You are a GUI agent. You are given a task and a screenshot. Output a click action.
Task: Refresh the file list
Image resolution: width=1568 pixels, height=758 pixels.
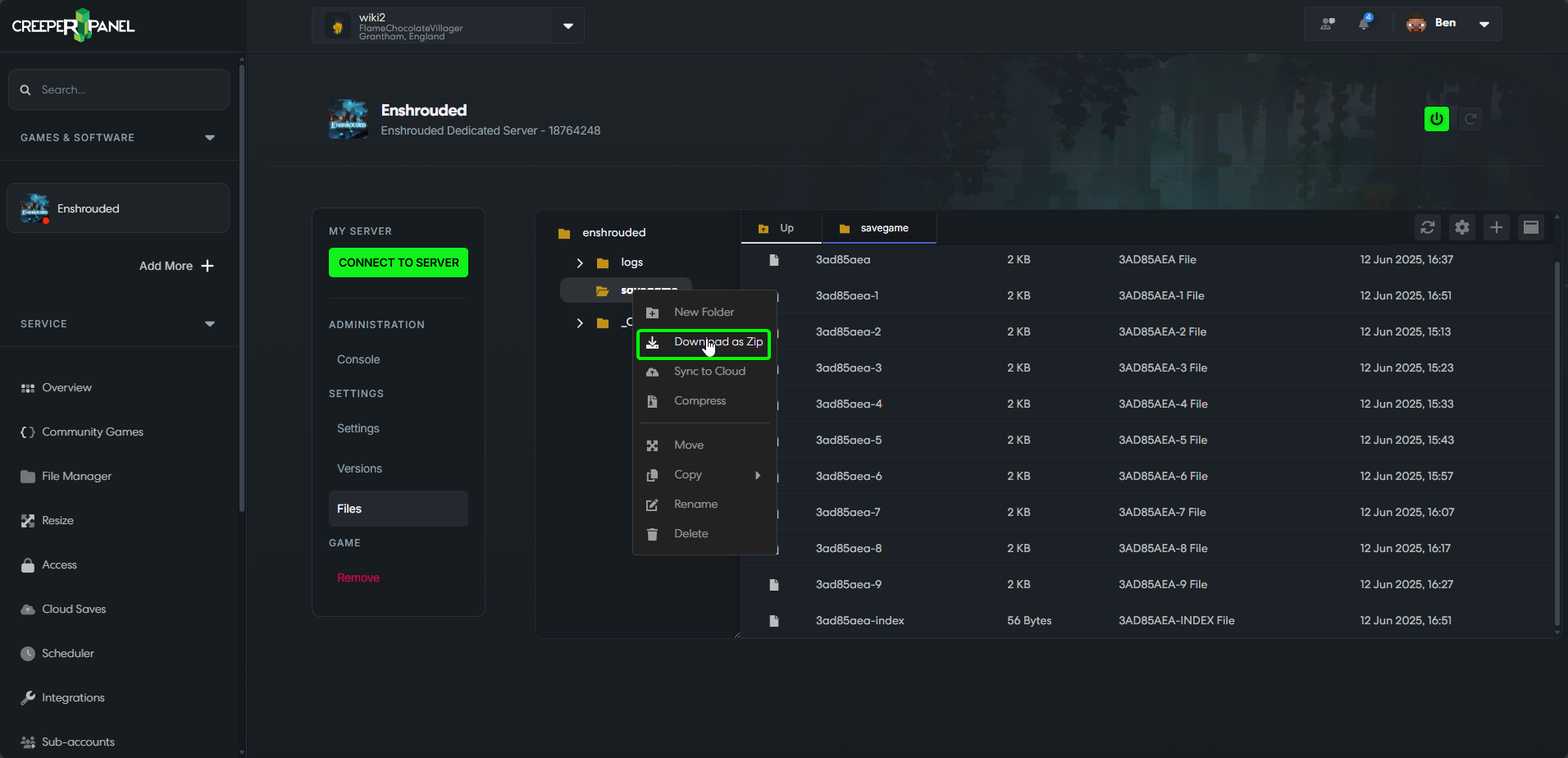pyautogui.click(x=1428, y=227)
